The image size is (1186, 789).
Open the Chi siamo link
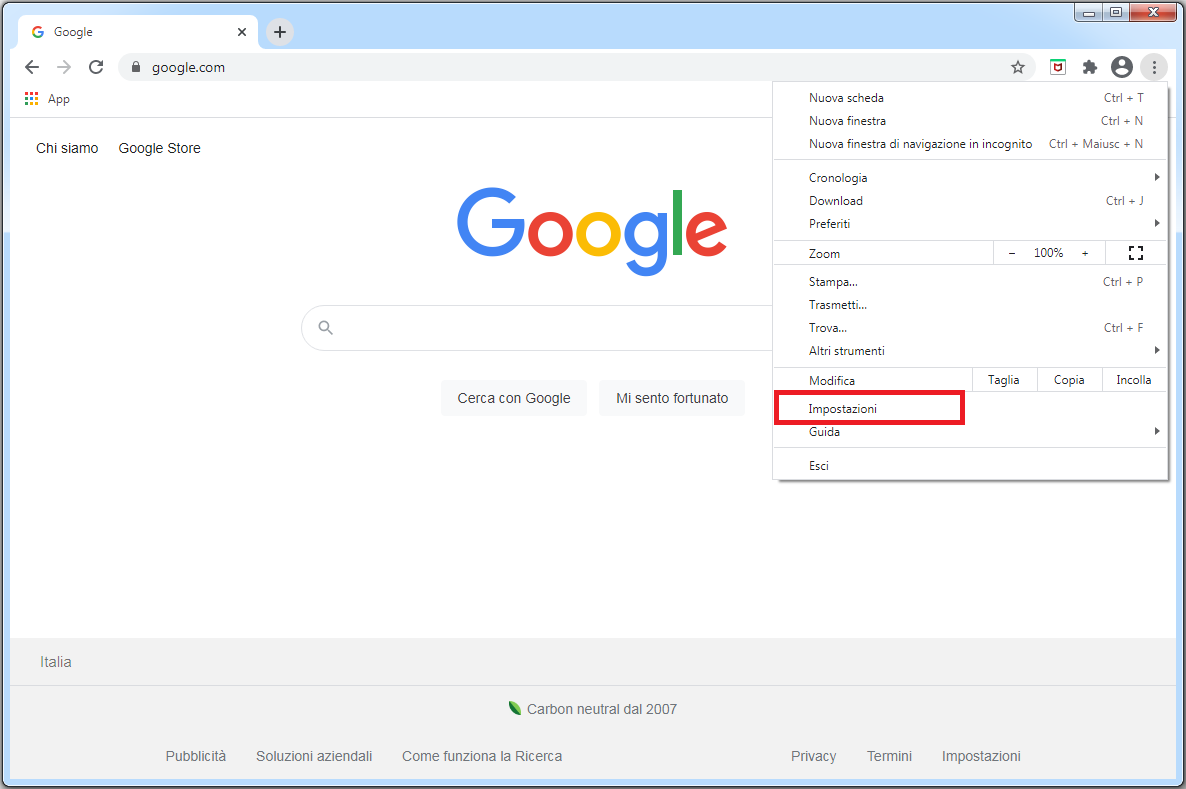[x=67, y=148]
